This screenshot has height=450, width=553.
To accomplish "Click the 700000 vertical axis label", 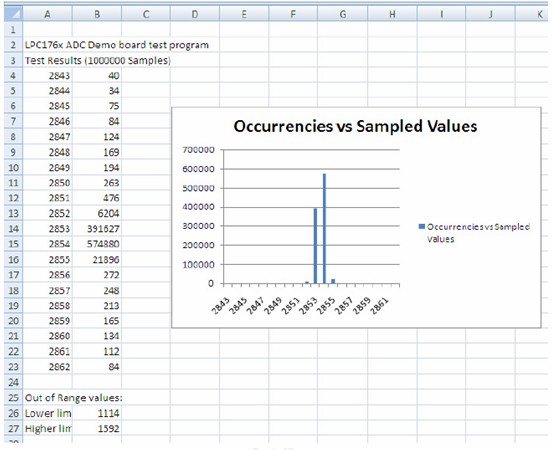I will pos(199,150).
